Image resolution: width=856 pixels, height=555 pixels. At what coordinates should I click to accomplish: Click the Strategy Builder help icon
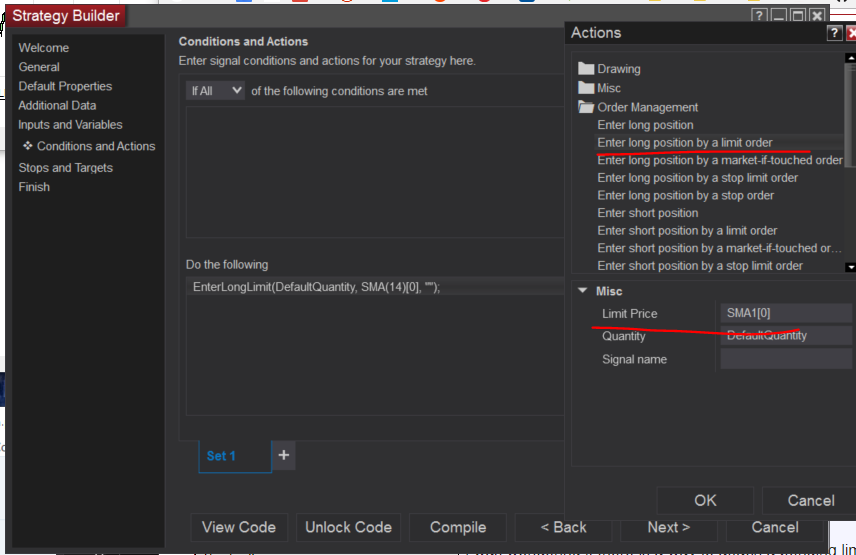[761, 16]
